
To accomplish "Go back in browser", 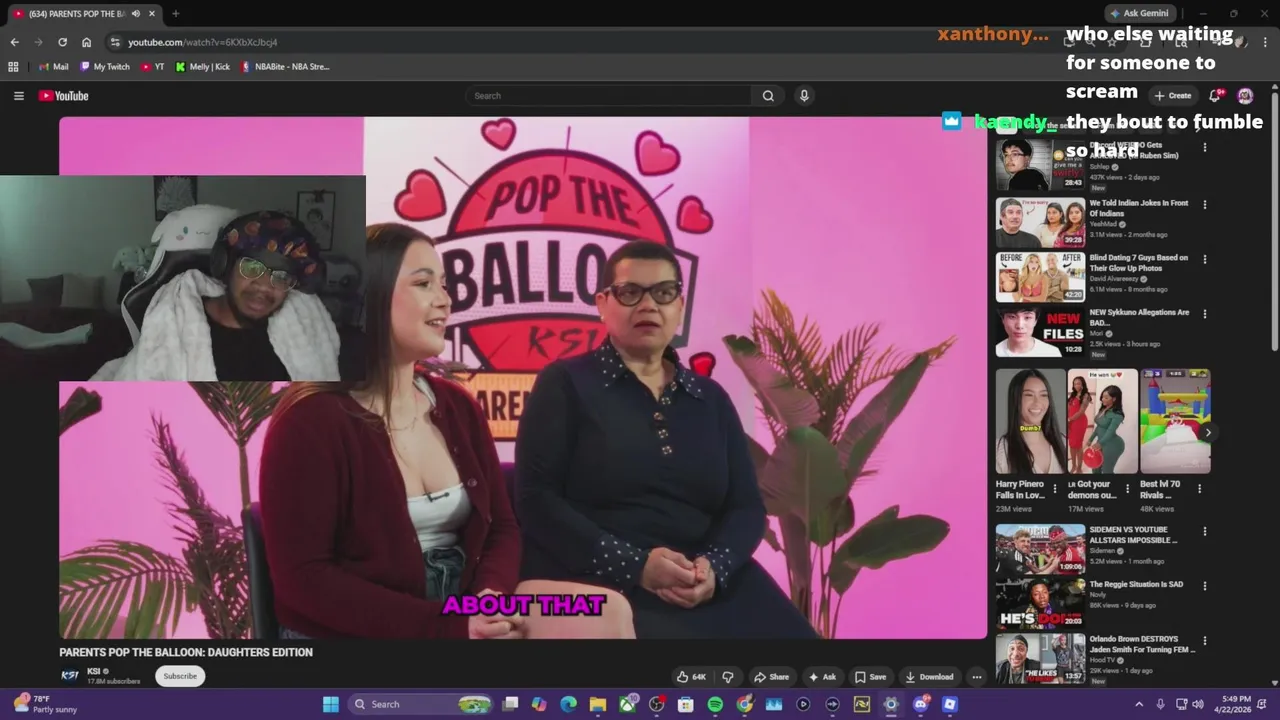I will point(14,42).
